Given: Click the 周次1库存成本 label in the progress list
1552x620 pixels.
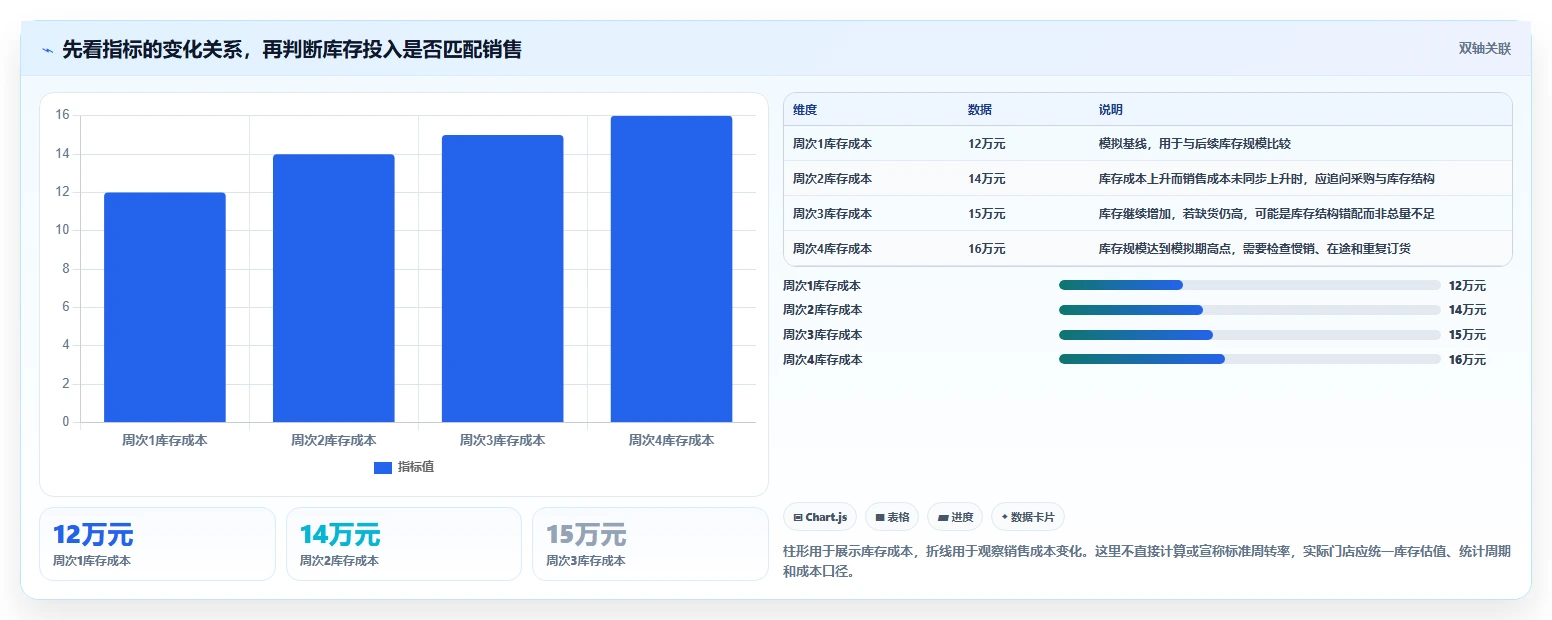Looking at the screenshot, I should click(x=822, y=286).
